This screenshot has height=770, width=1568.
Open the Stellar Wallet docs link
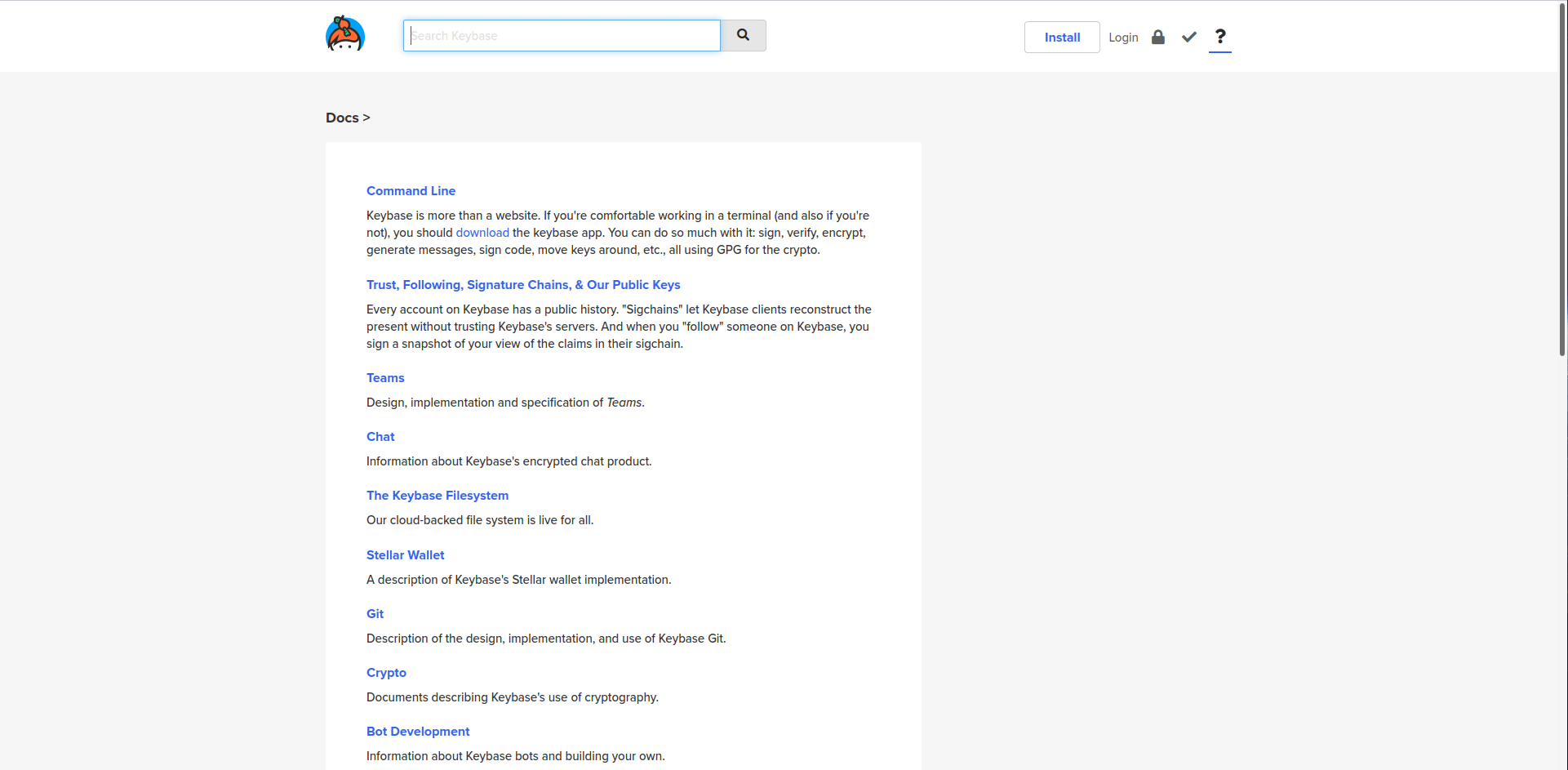(x=406, y=555)
